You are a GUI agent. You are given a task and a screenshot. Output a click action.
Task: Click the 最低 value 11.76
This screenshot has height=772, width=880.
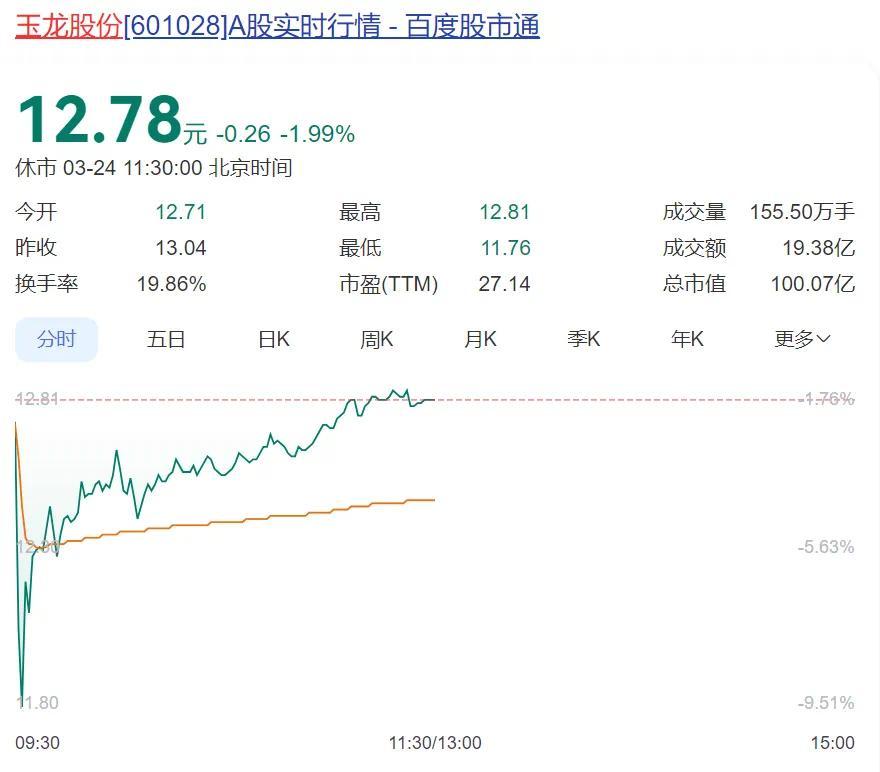pyautogui.click(x=506, y=248)
